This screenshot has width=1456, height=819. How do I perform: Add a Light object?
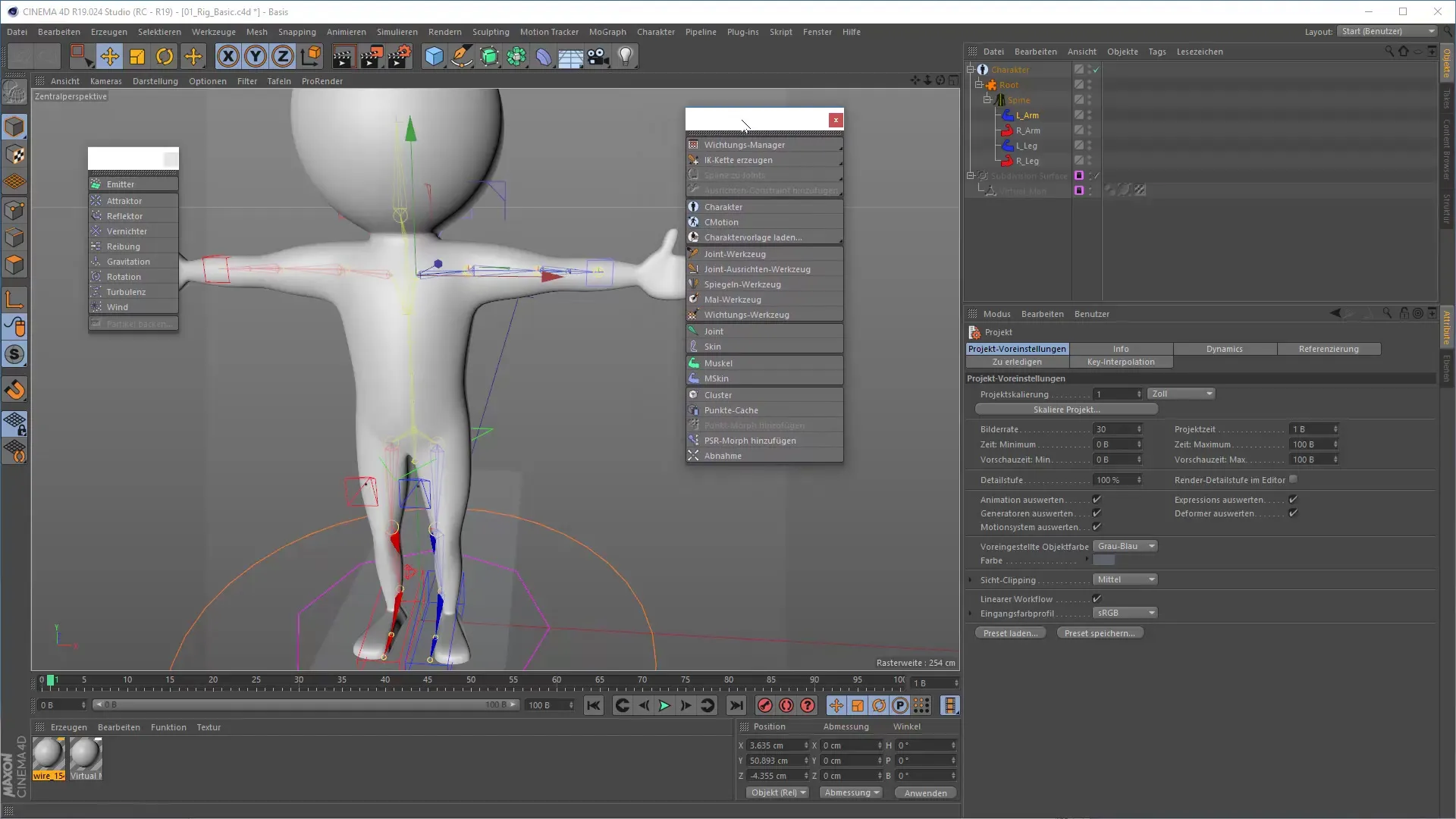click(x=626, y=56)
